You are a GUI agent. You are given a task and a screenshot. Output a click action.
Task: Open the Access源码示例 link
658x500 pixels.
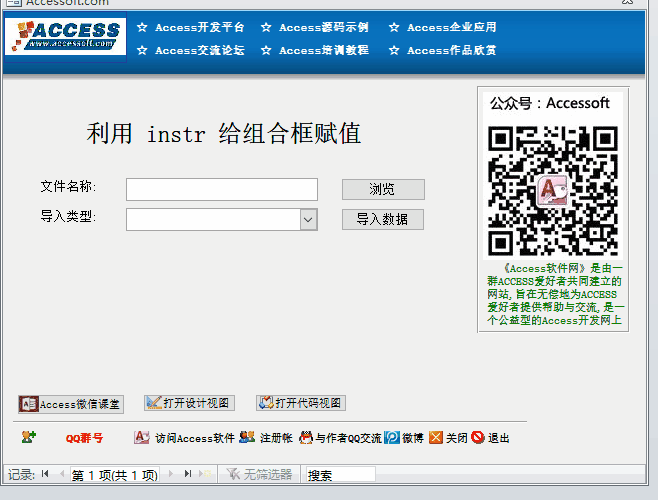tap(324, 27)
